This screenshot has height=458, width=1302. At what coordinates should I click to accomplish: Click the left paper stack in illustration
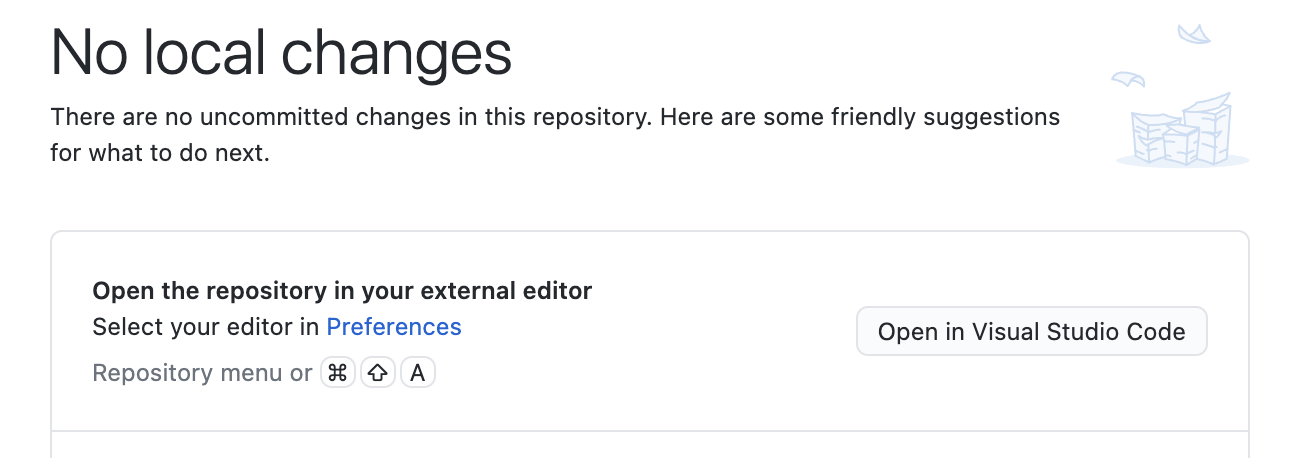click(1146, 138)
